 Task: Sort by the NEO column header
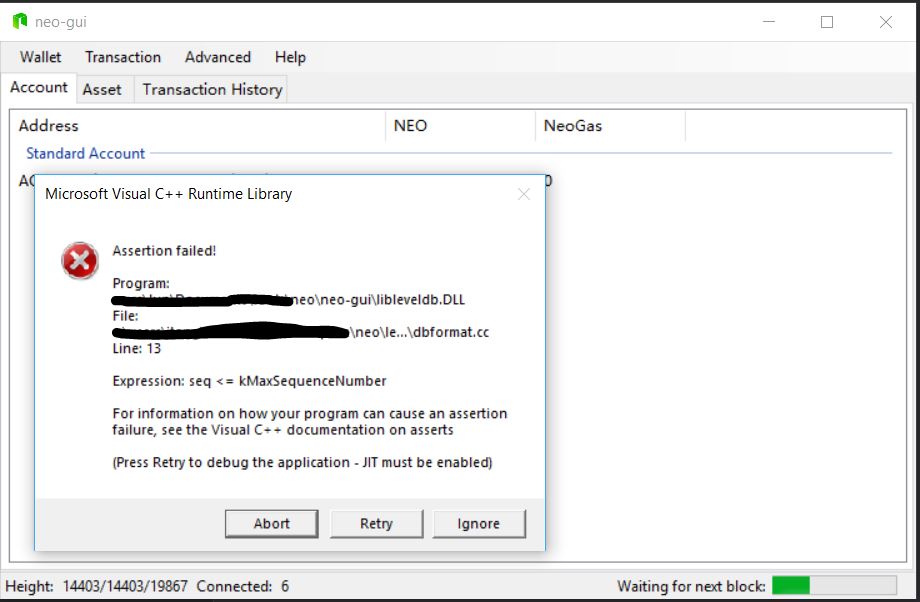tap(460, 126)
